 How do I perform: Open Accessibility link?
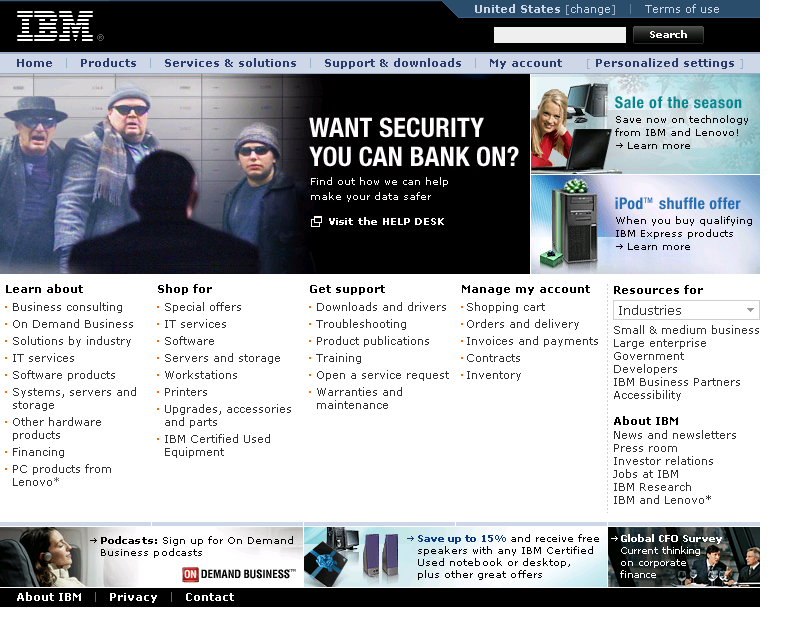647,395
